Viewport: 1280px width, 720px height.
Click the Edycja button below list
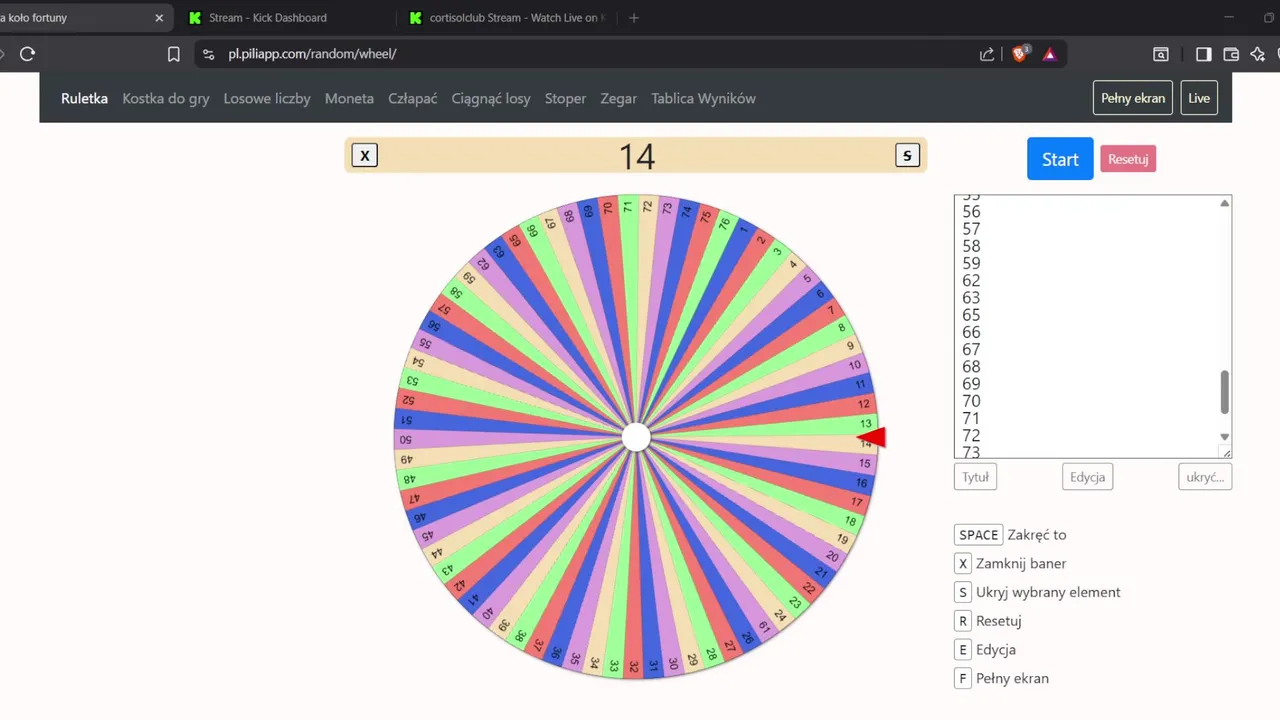(1087, 477)
